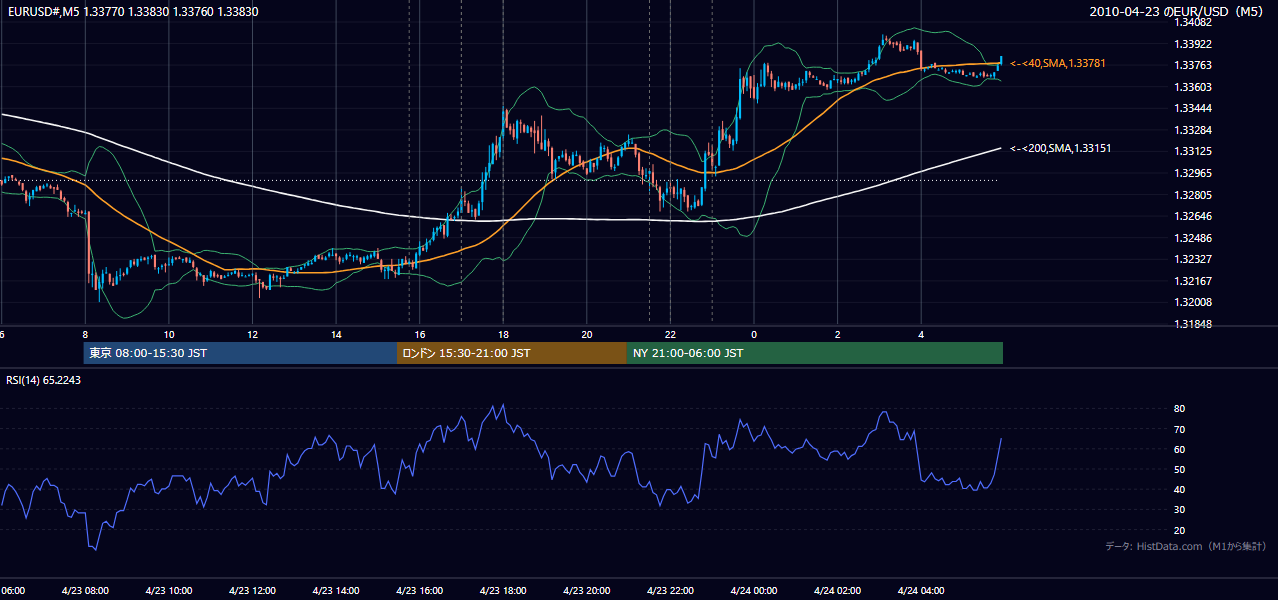Click the NY session bar 21:00-06:00 JST

click(x=814, y=353)
